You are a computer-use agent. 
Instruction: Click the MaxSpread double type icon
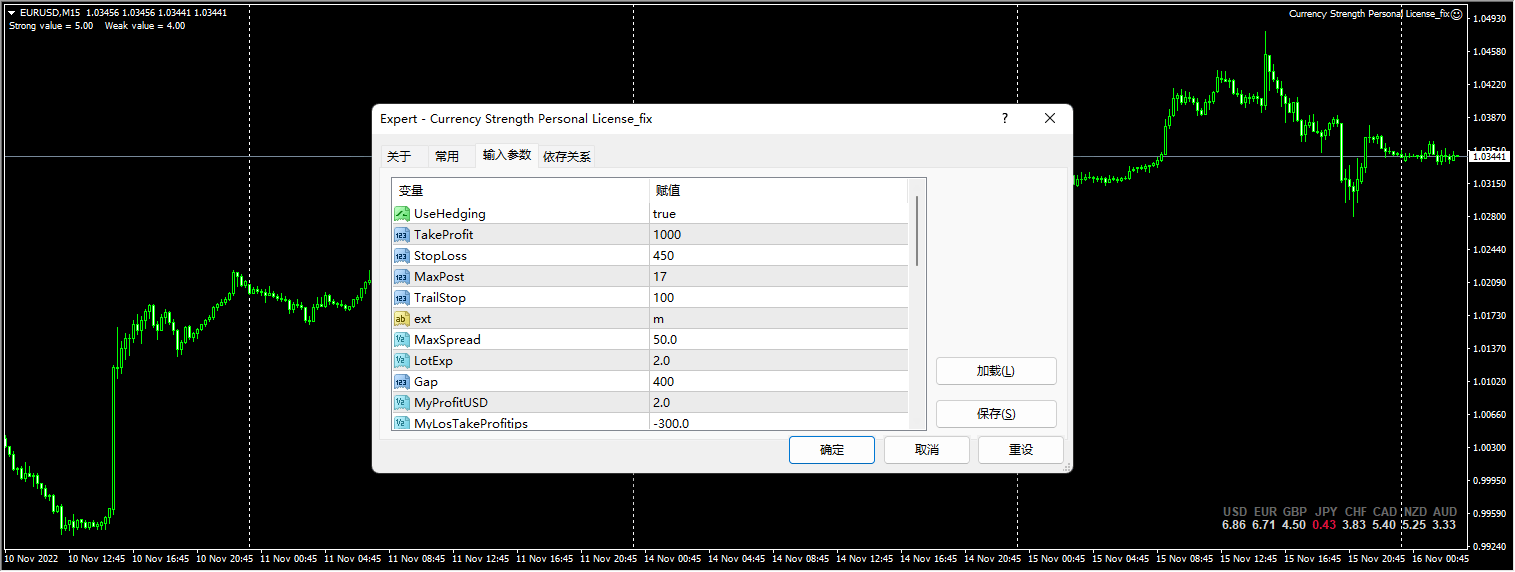[x=401, y=340]
